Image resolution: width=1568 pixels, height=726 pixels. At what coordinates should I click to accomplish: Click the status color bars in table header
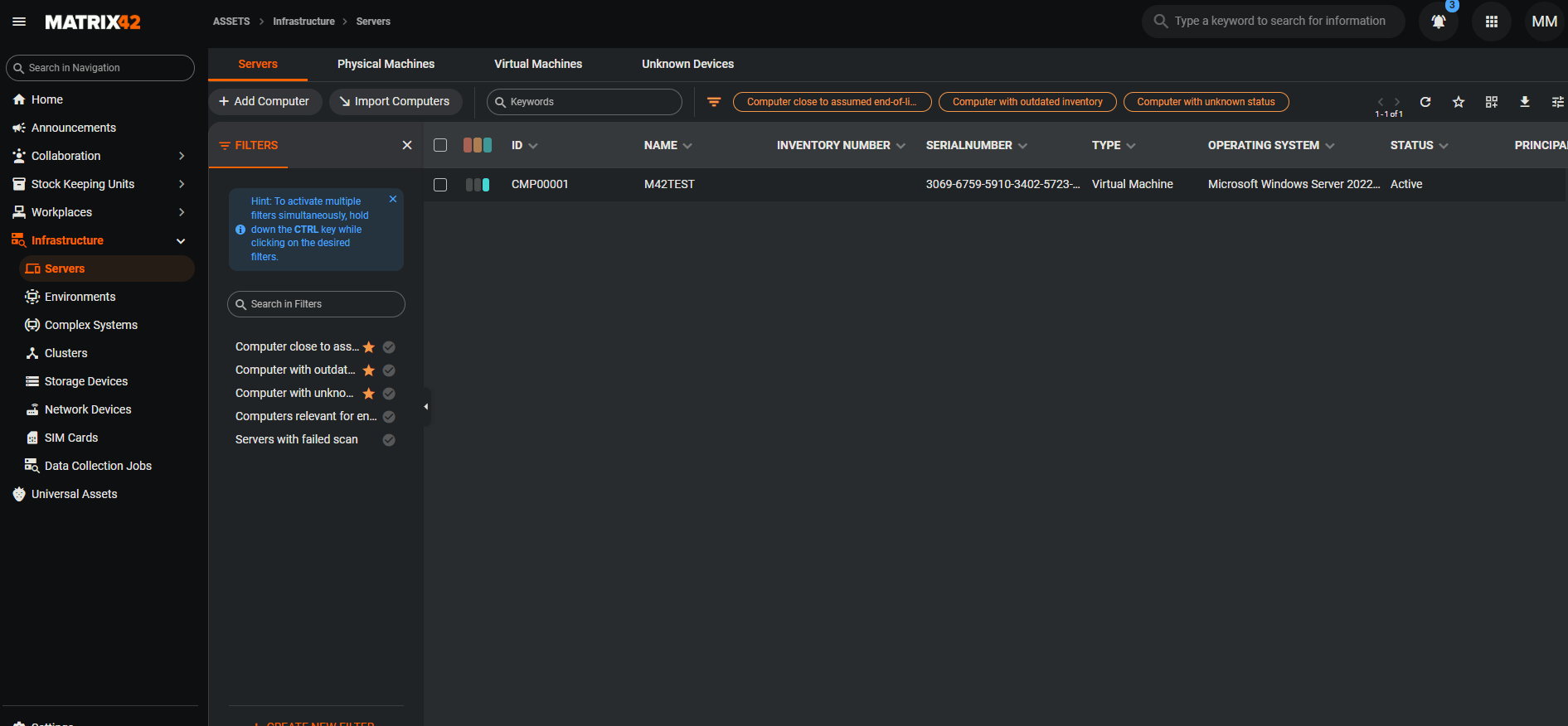478,145
